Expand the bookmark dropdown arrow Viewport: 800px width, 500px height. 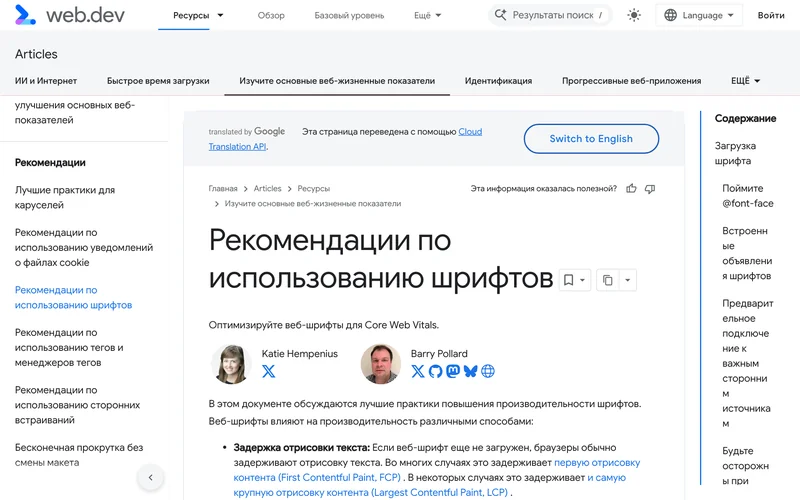(582, 280)
